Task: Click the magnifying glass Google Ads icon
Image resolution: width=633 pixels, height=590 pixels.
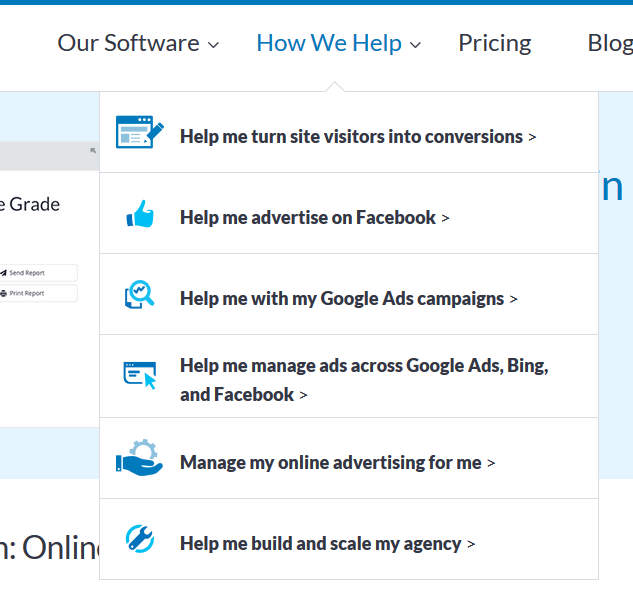Action: [140, 295]
